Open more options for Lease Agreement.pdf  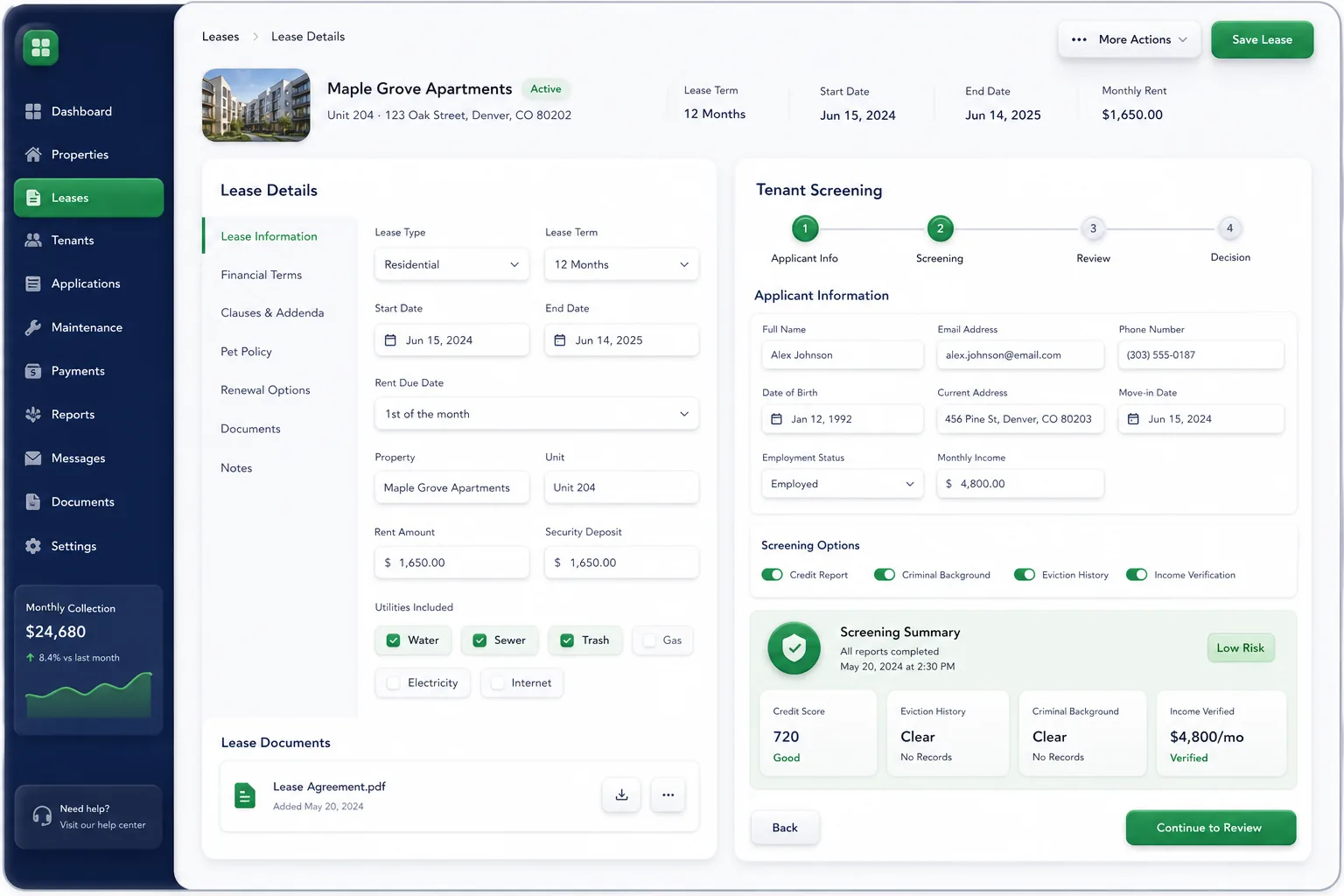[x=668, y=794]
